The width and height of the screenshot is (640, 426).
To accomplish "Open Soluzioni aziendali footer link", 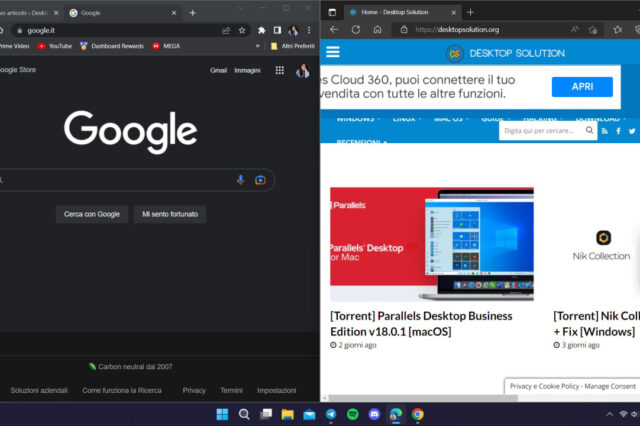I will point(39,390).
